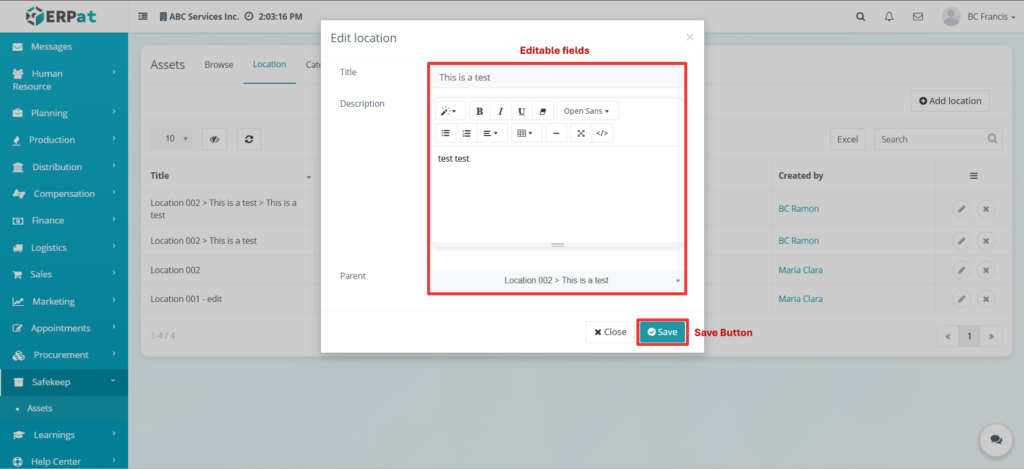The height and width of the screenshot is (469, 1024).
Task: Expand the table insert dropdown
Action: [523, 133]
